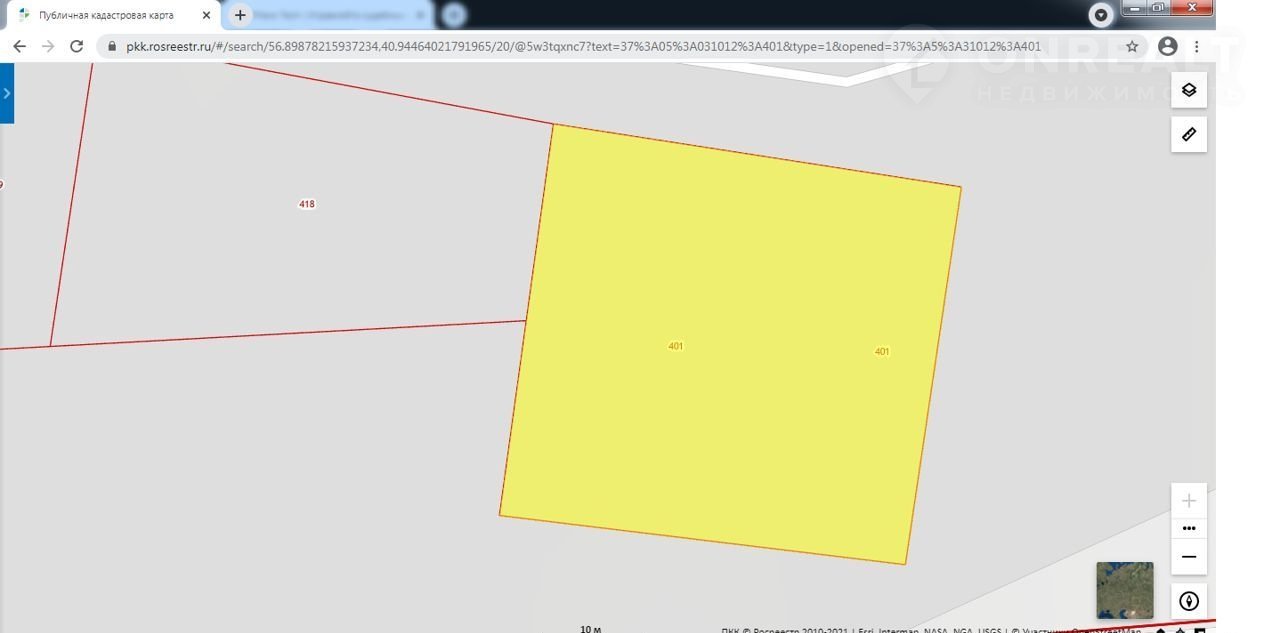Click the address bar URL
The width and height of the screenshot is (1280, 633).
click(580, 46)
